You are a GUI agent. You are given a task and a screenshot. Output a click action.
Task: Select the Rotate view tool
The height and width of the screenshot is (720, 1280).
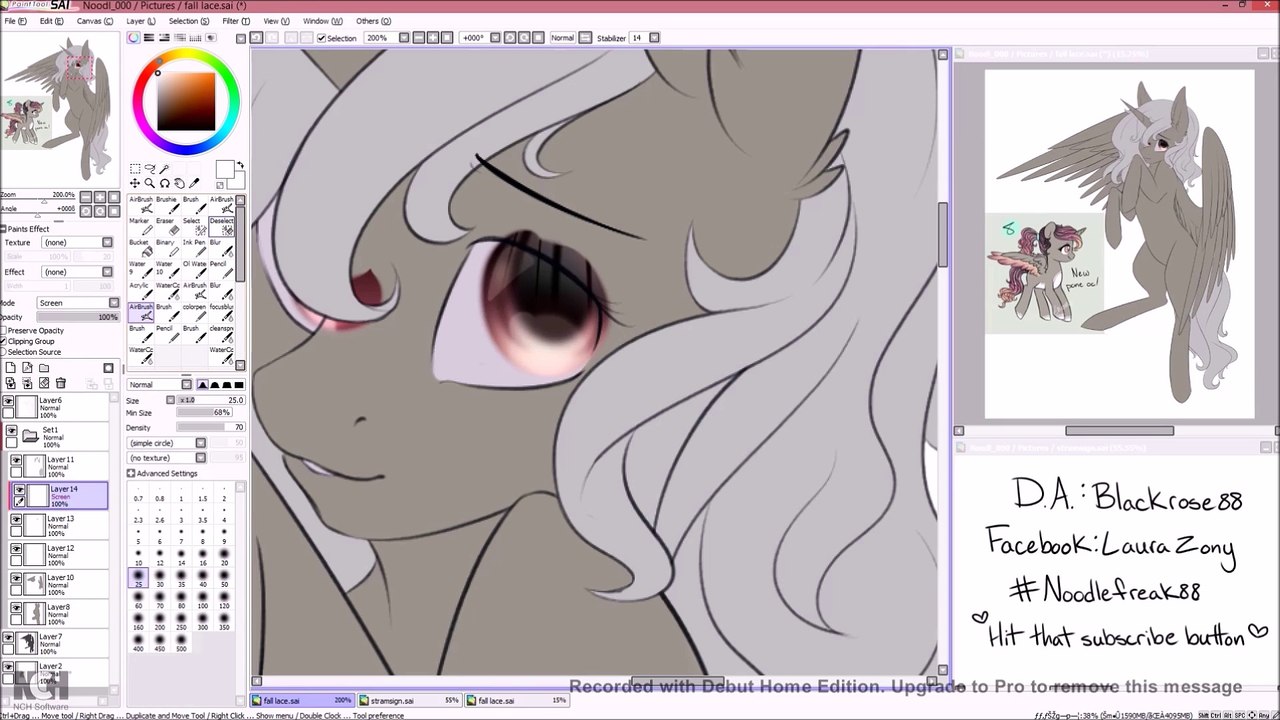point(164,183)
